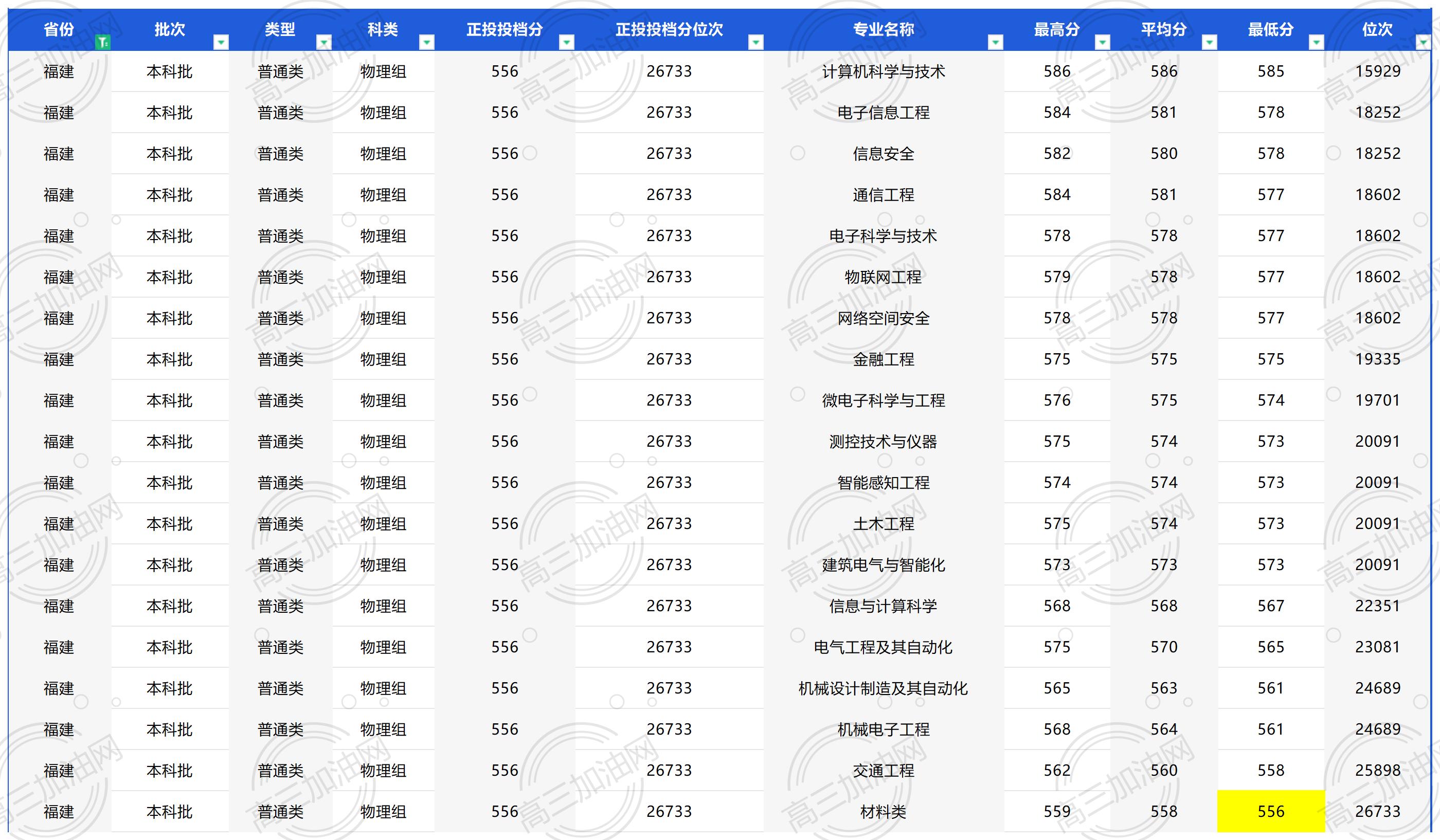Open the 最低分 column filter dropdown
1440x840 pixels.
[x=1316, y=42]
